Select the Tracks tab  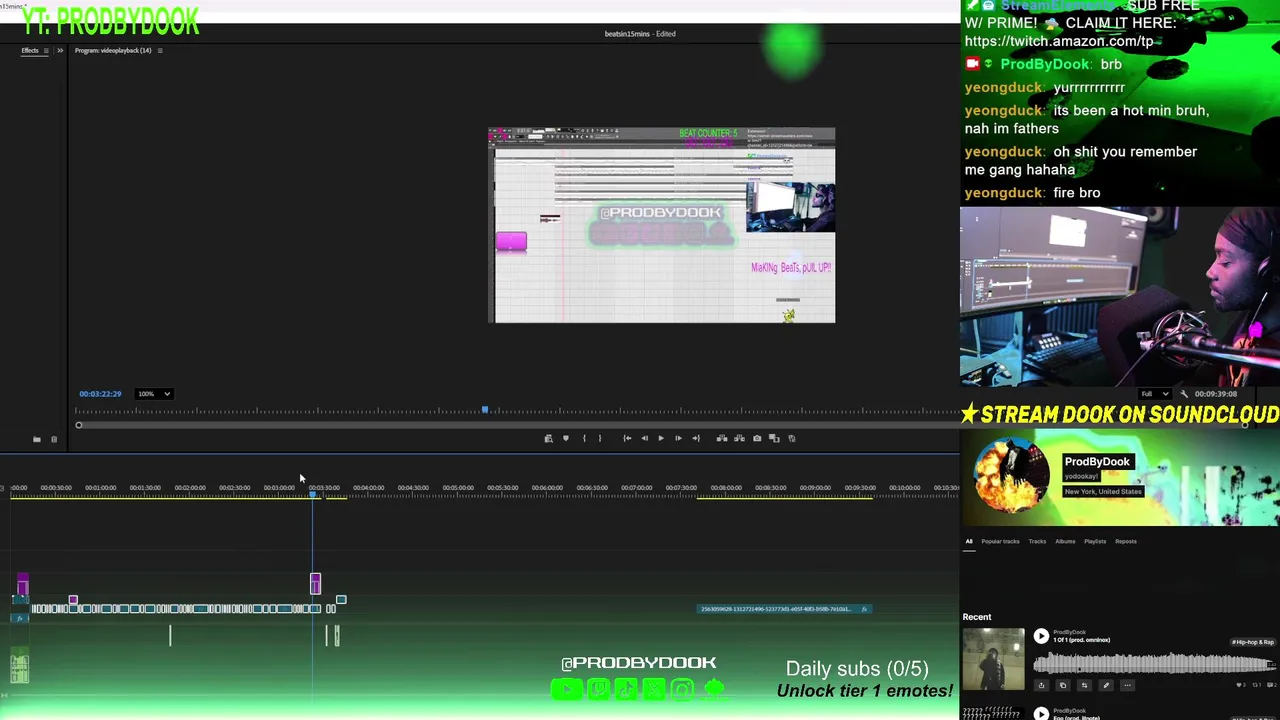coord(1037,541)
